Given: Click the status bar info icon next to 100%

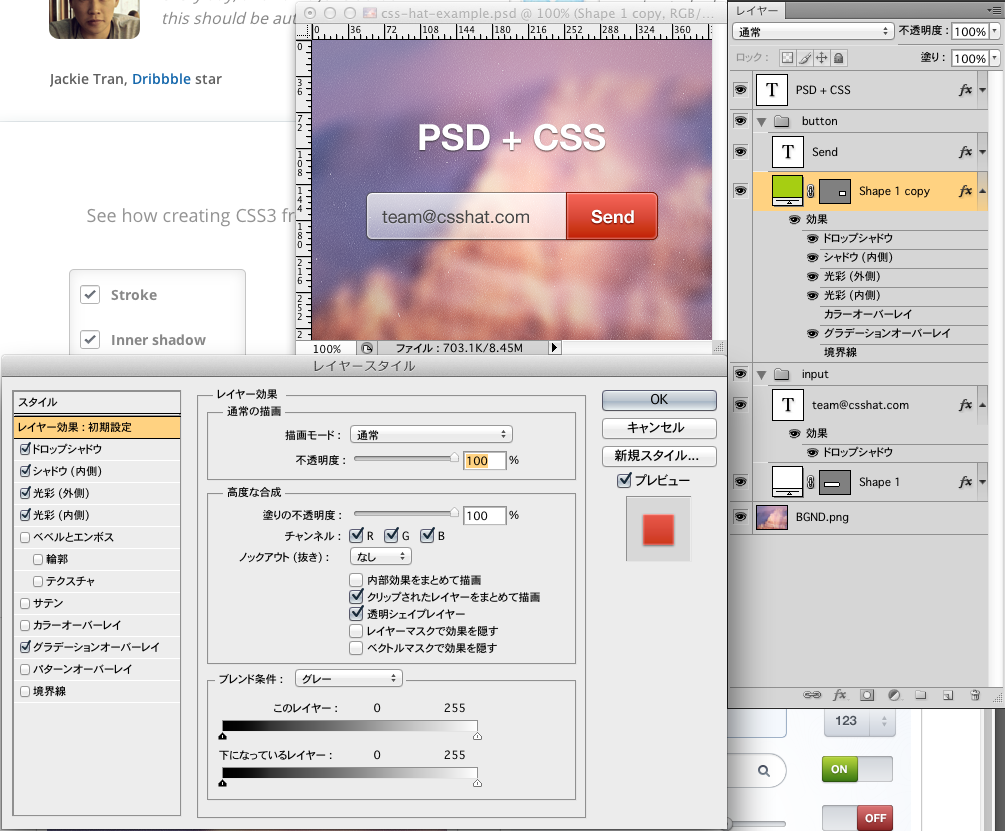Looking at the screenshot, I should tap(367, 348).
